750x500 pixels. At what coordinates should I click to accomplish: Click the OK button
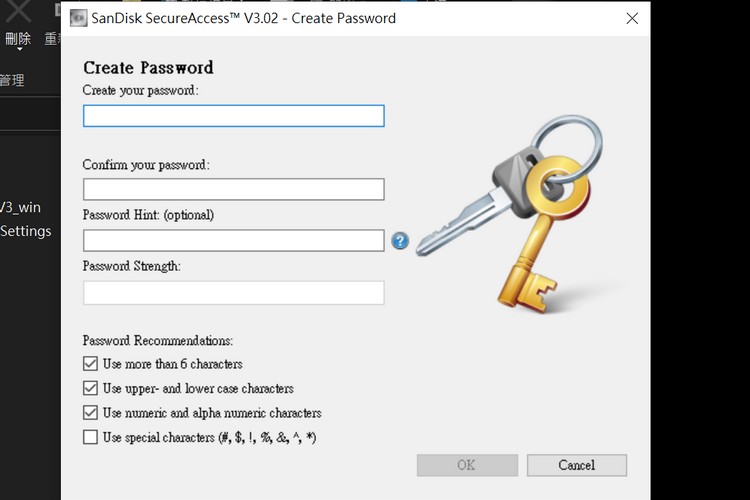pyautogui.click(x=467, y=465)
